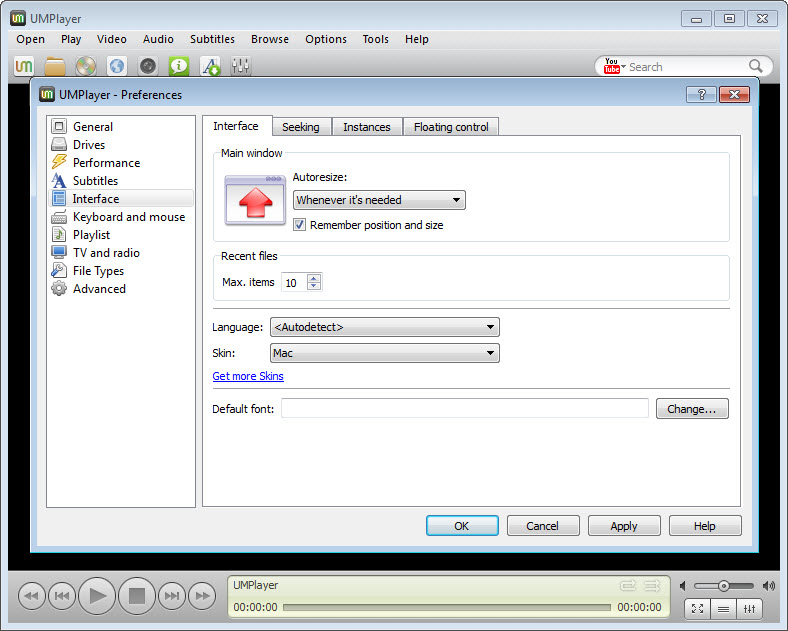Viewport: 788px width, 631px height.
Task: Click the rewind playback button
Action: [32, 596]
